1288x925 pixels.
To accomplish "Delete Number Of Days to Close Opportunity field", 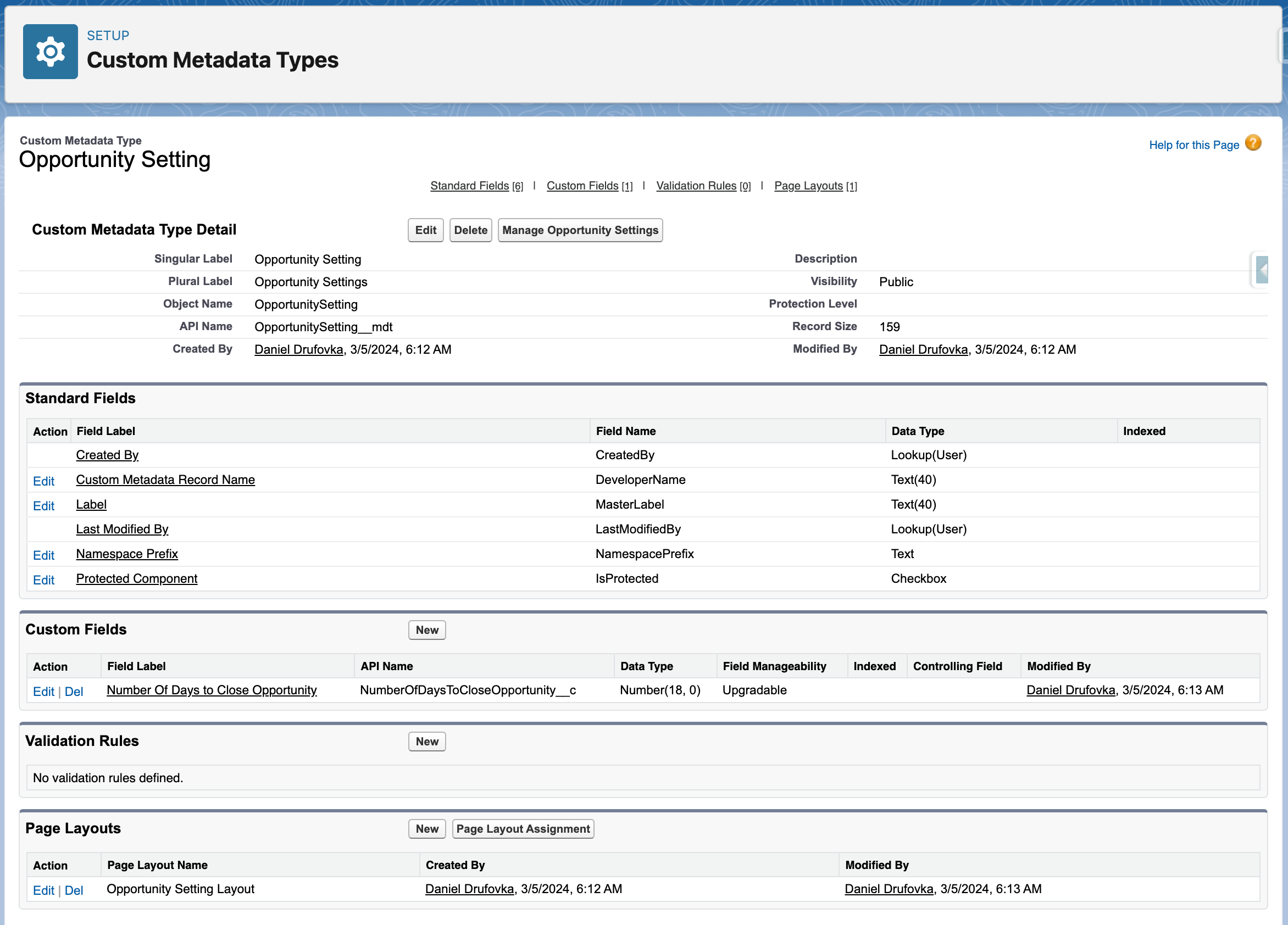I will point(74,692).
